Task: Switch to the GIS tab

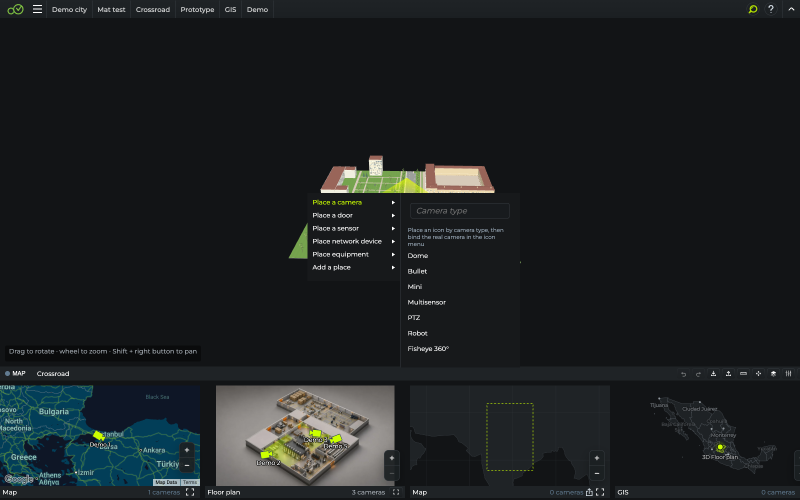Action: pyautogui.click(x=230, y=9)
